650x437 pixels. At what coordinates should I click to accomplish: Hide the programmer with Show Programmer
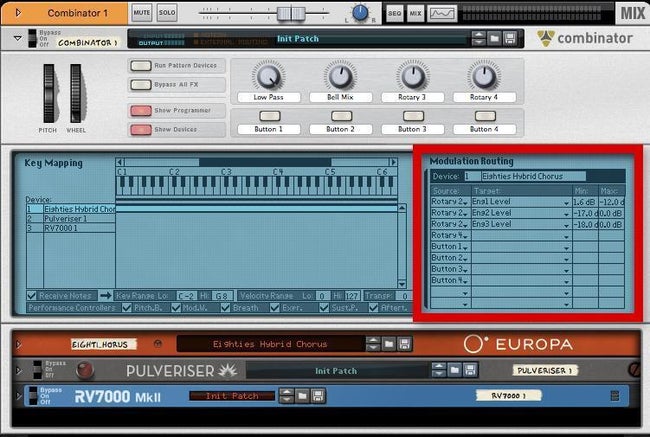pos(141,110)
